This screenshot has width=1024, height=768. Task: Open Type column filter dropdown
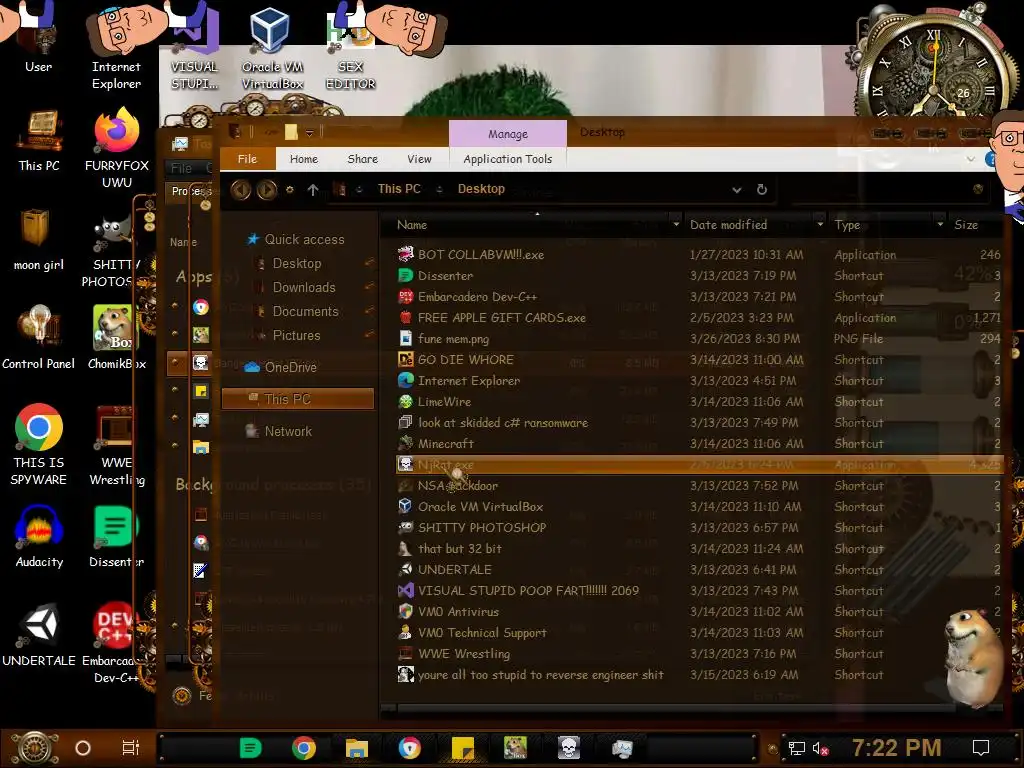tap(940, 225)
